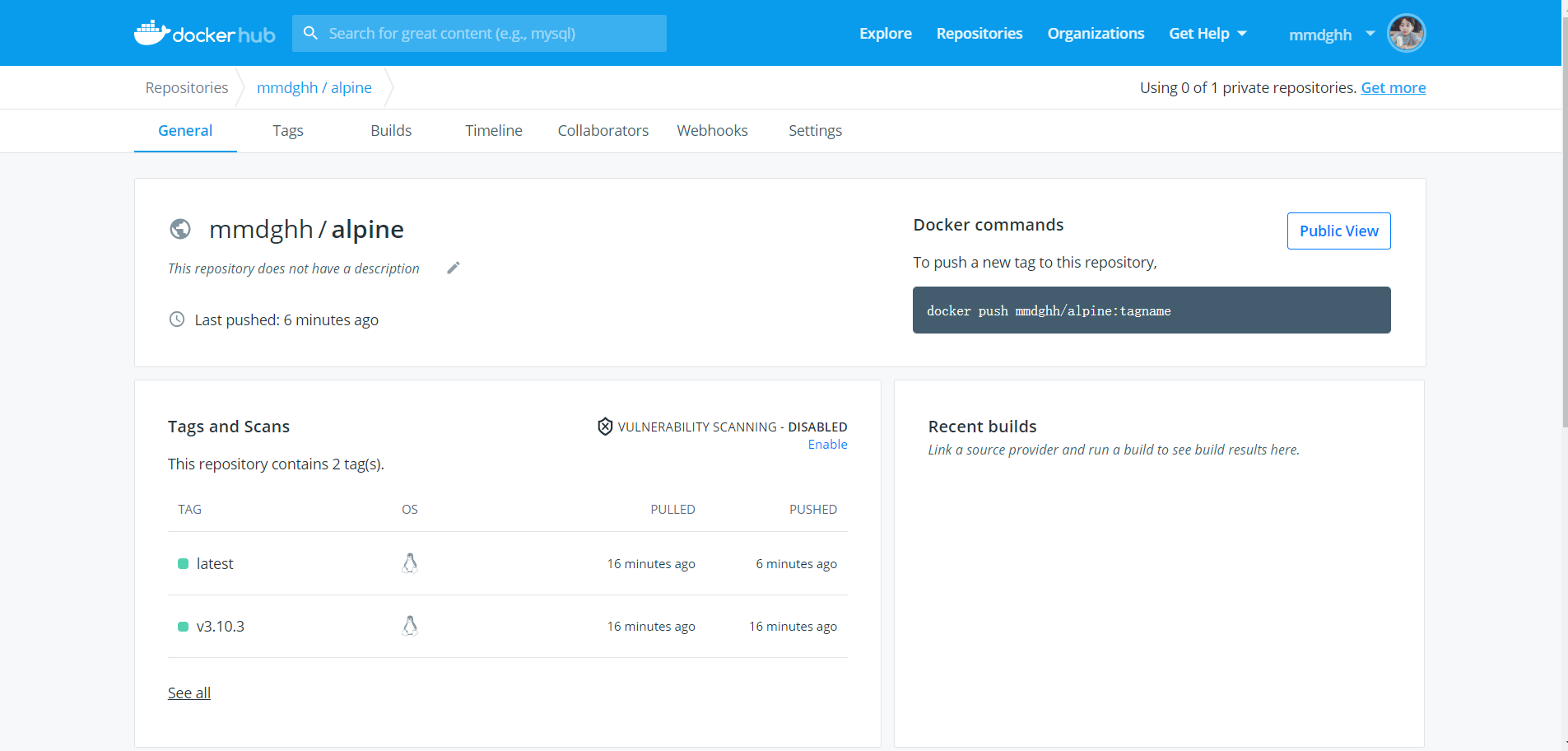Open the mmdghh account dropdown arrow
The width and height of the screenshot is (1568, 751).
[x=1370, y=34]
